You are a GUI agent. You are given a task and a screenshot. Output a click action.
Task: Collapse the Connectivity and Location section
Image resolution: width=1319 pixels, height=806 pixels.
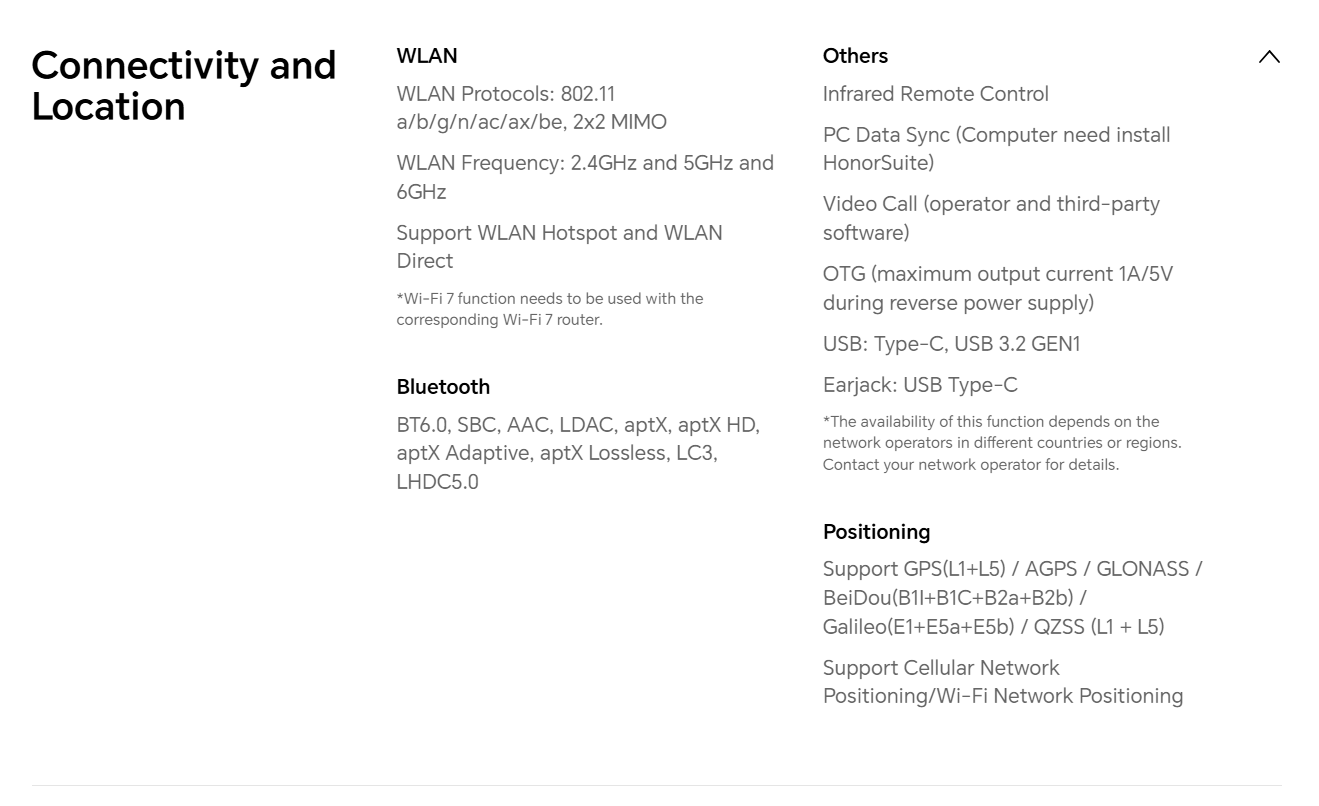(1269, 57)
